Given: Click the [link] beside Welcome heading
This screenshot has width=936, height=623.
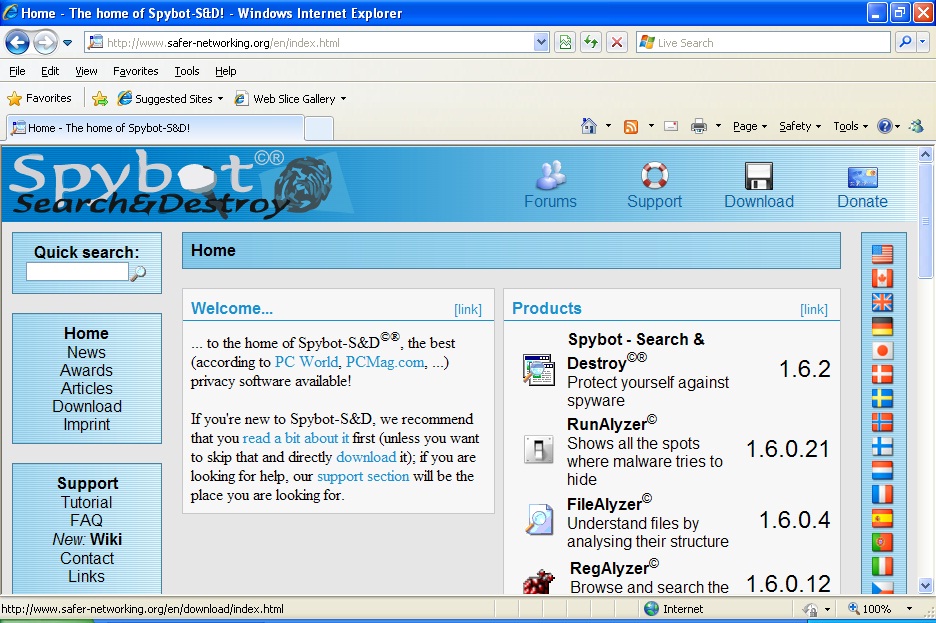Looking at the screenshot, I should [467, 309].
